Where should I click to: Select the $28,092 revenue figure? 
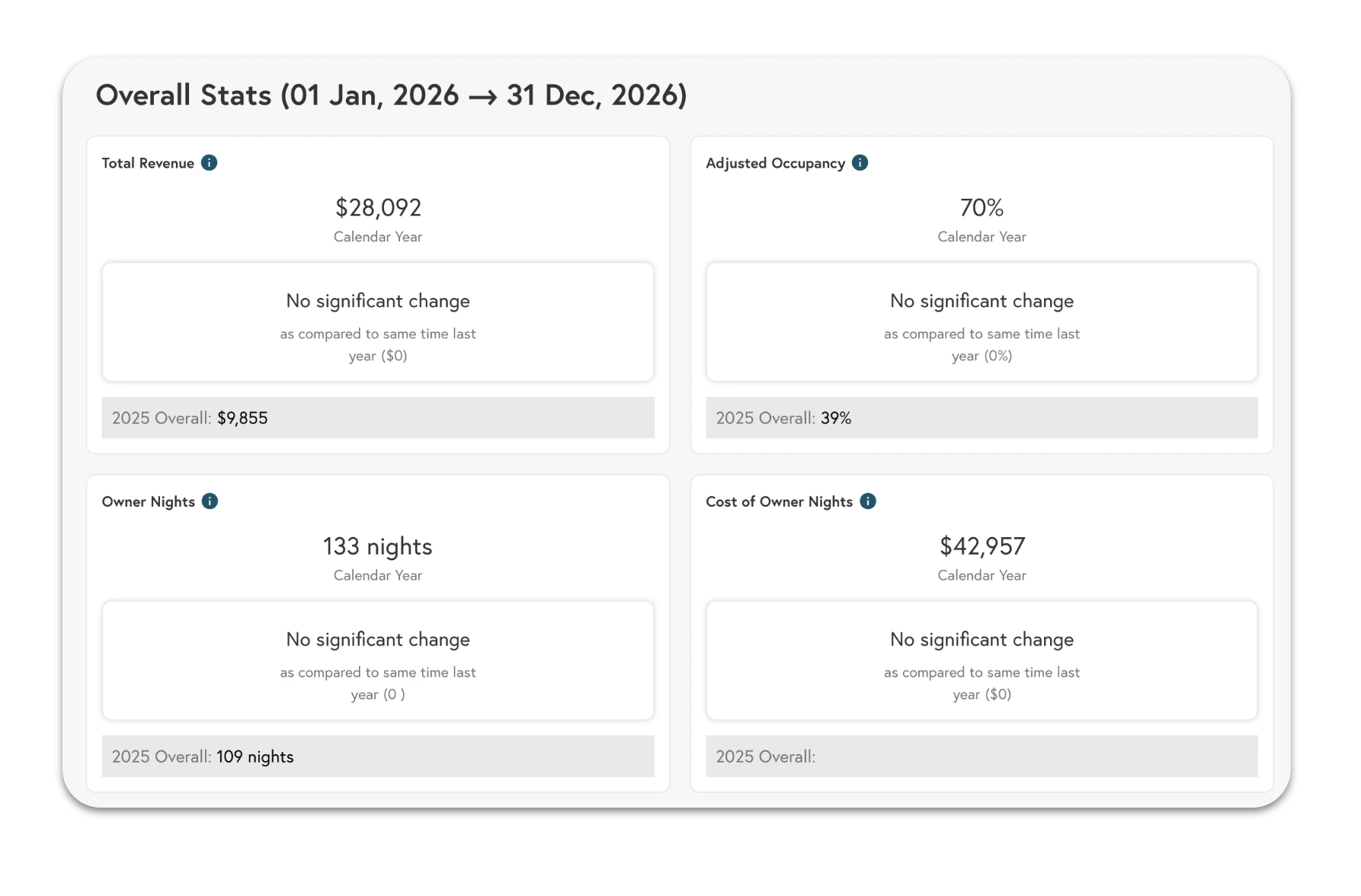click(377, 207)
